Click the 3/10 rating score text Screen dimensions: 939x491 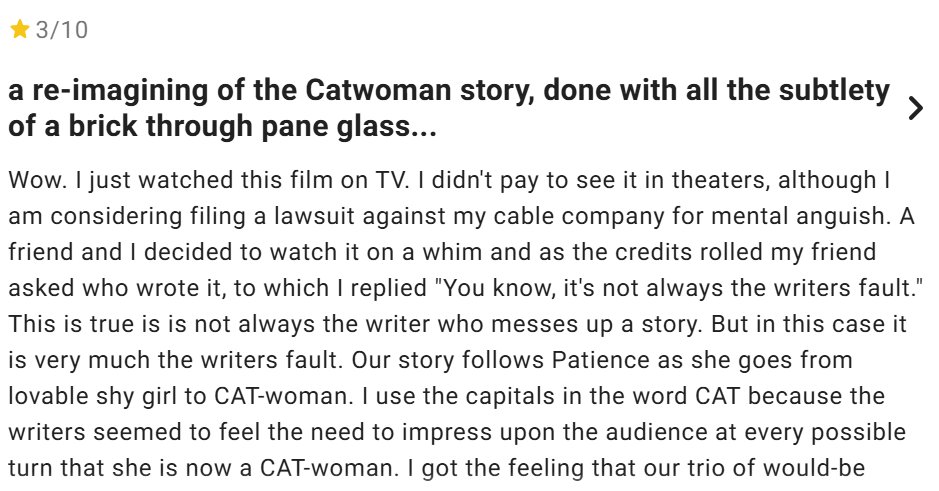tap(62, 31)
